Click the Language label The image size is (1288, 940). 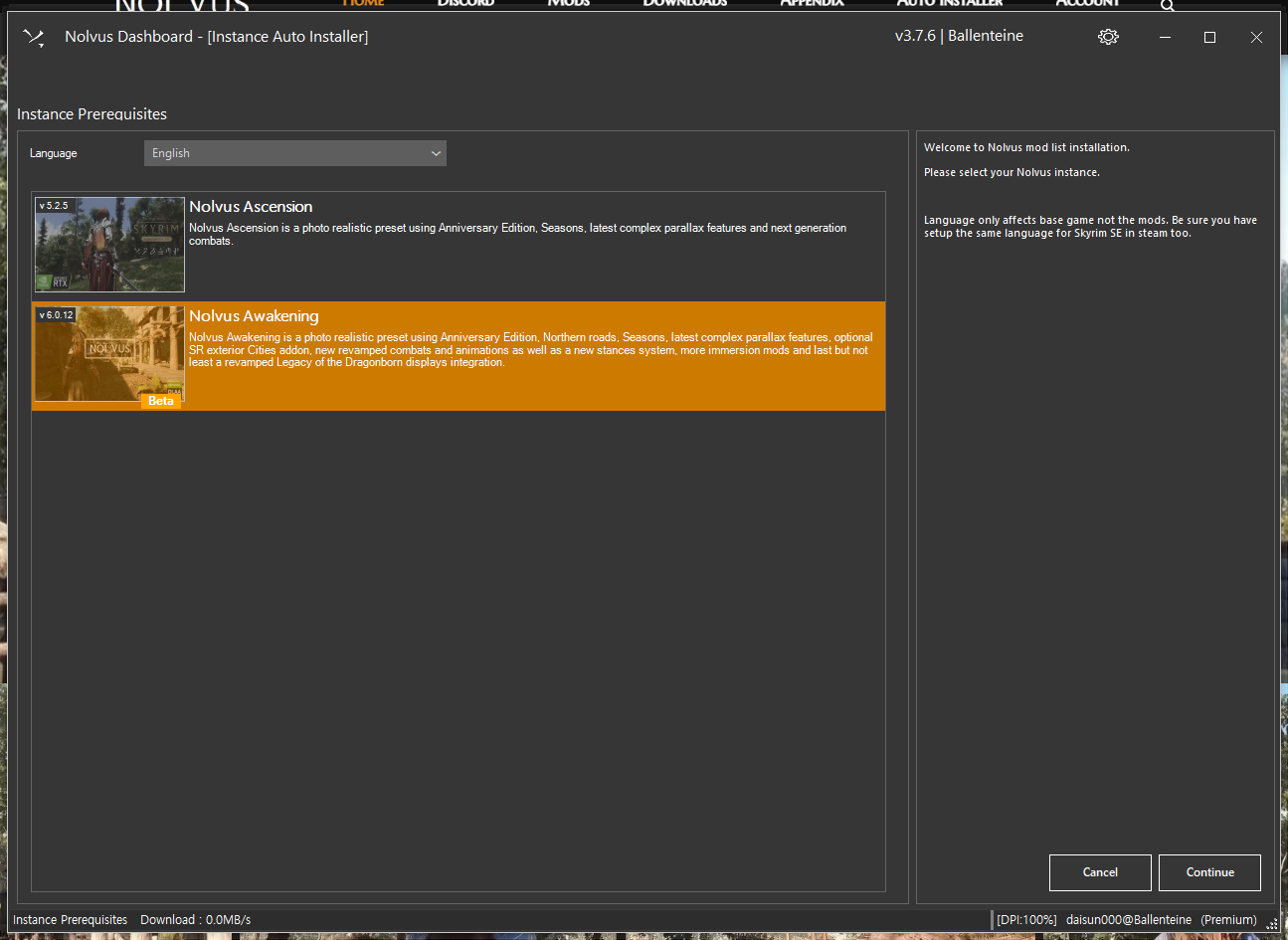pos(54,153)
